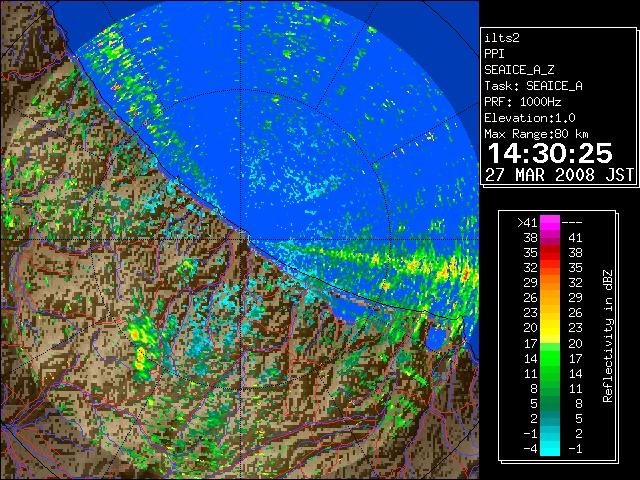Click the 'PRF: 1000Hz' text
Screen dimensions: 640x480
click(522, 102)
